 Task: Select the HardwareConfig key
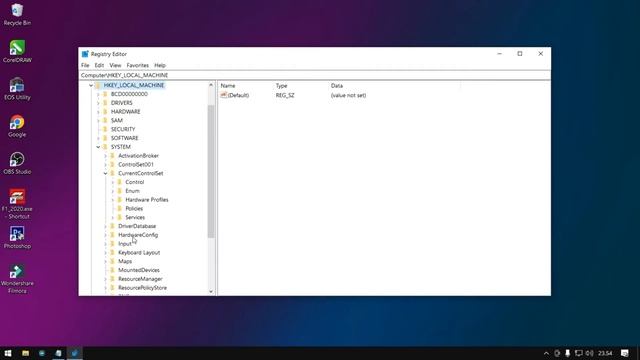point(138,235)
